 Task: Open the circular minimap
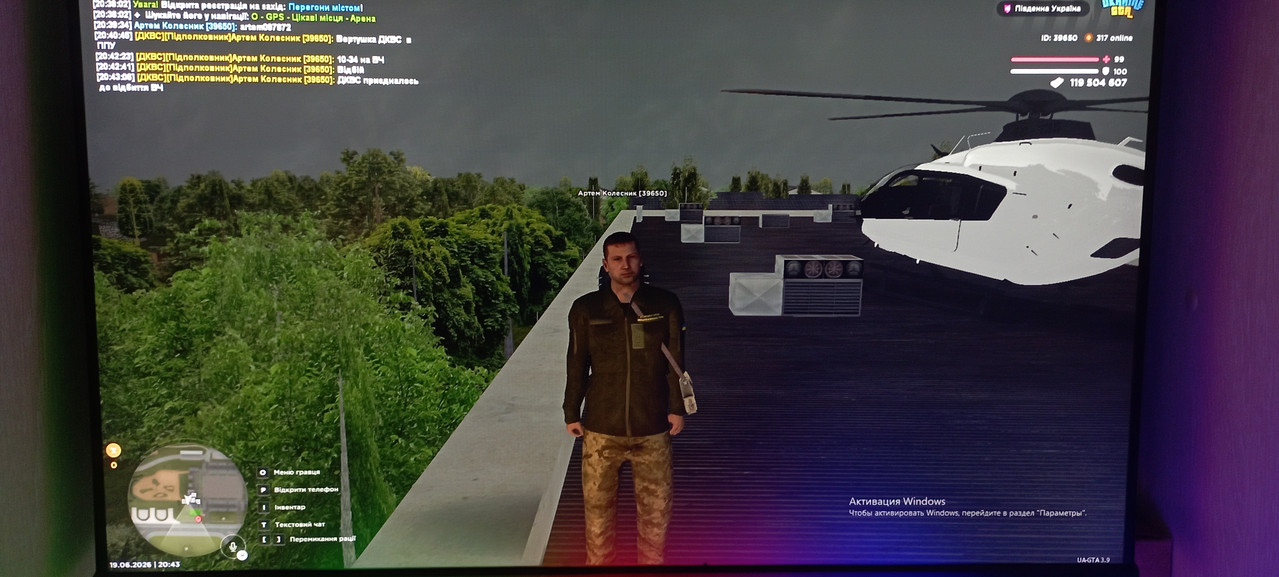click(x=188, y=499)
